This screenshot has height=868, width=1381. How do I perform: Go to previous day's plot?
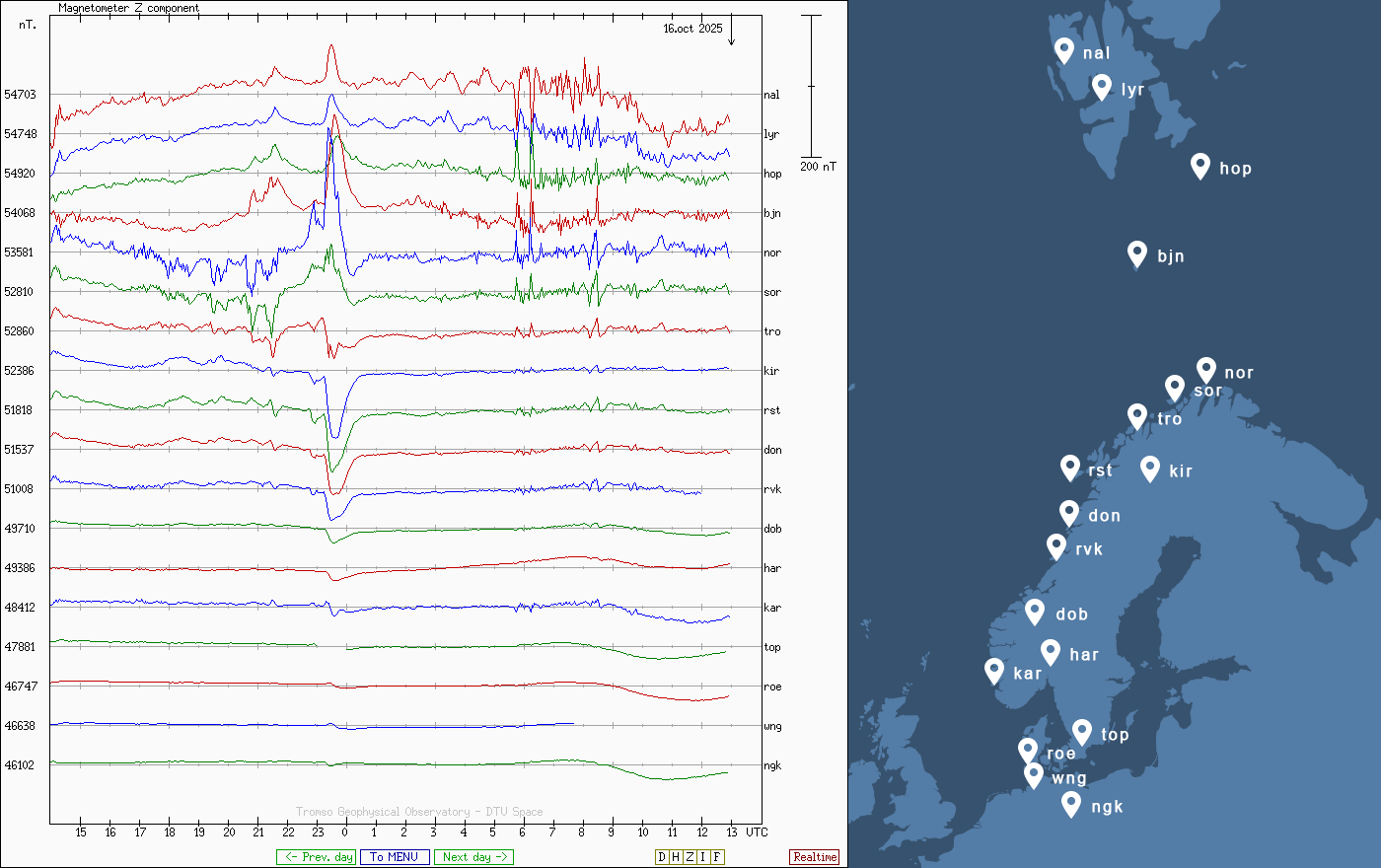click(x=316, y=857)
